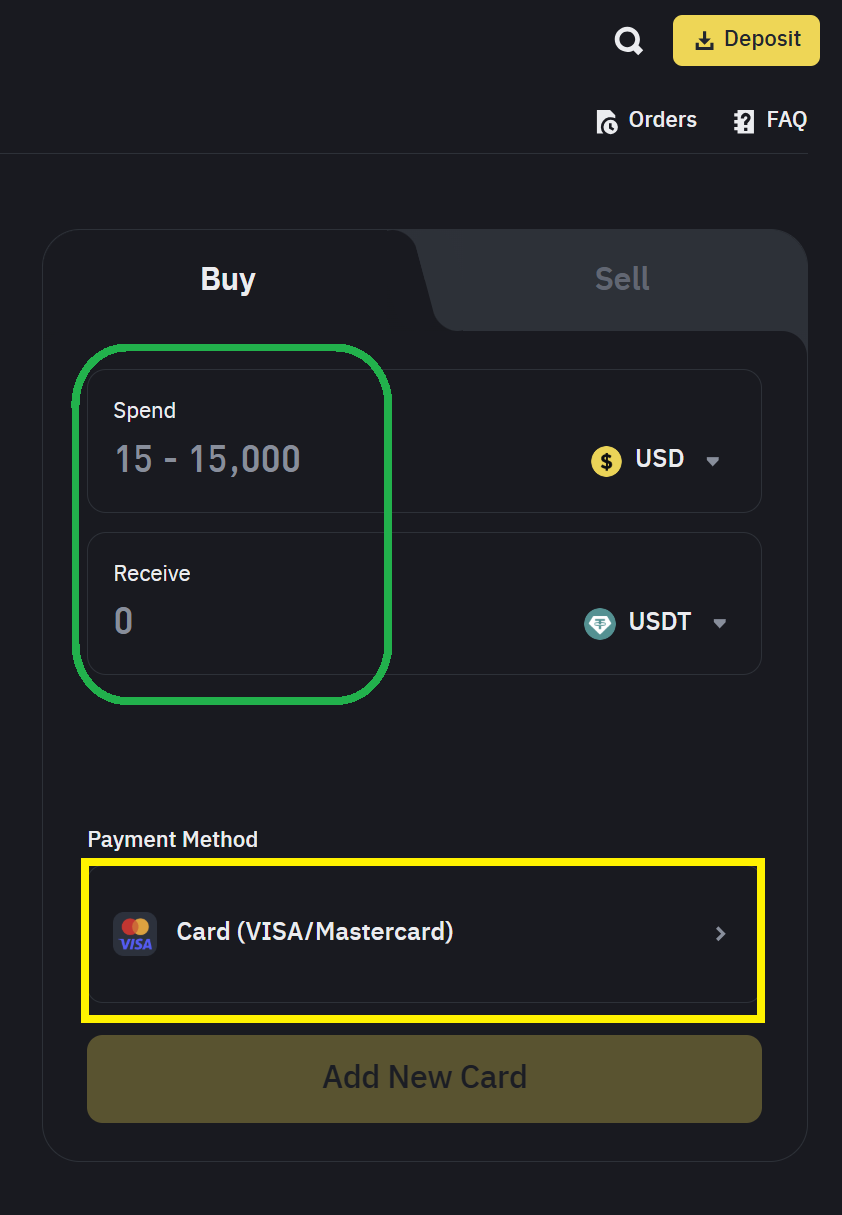Click the search magnifier icon
842x1215 pixels.
[x=628, y=41]
